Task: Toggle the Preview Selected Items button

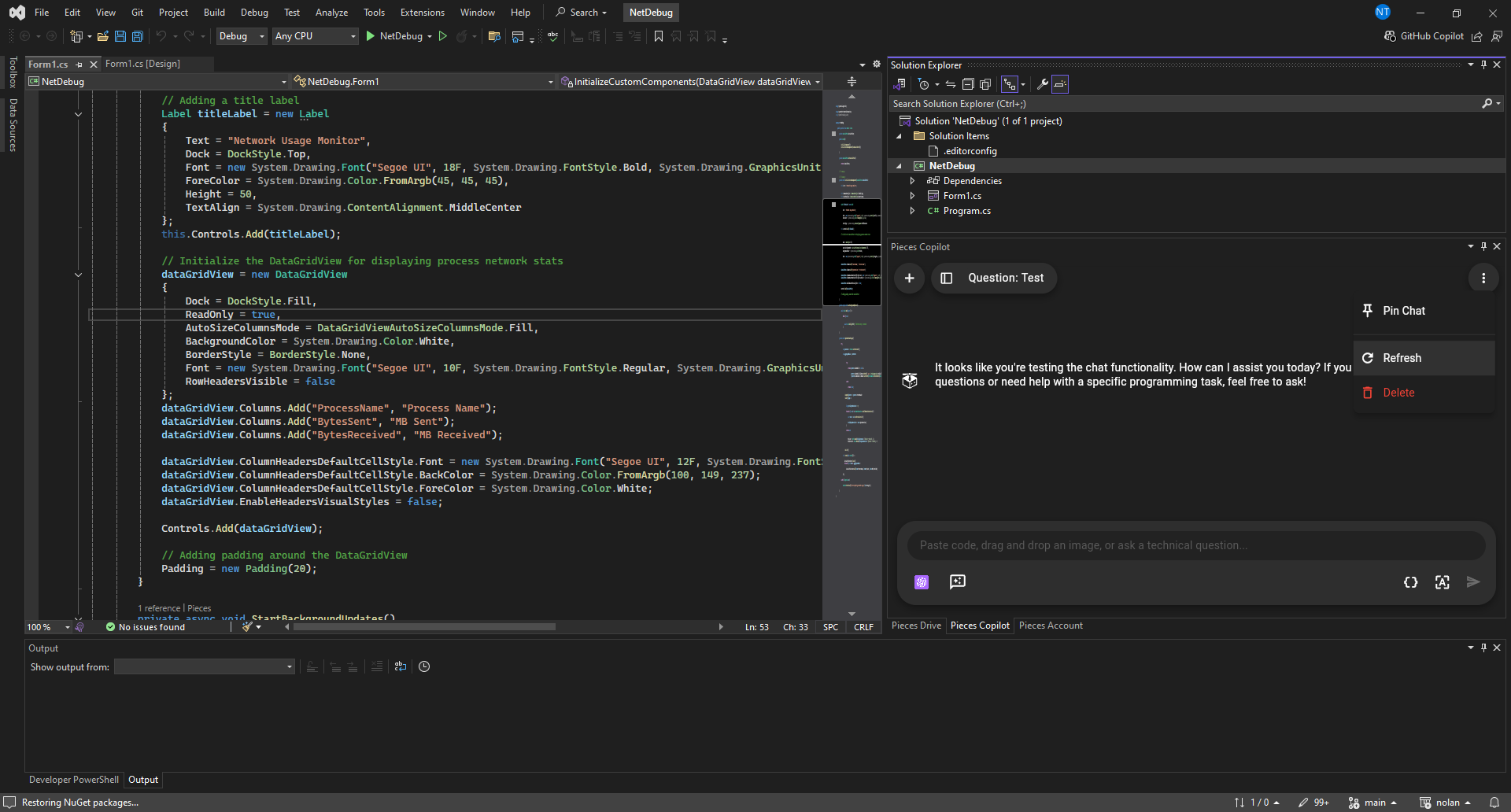Action: pyautogui.click(x=1060, y=84)
